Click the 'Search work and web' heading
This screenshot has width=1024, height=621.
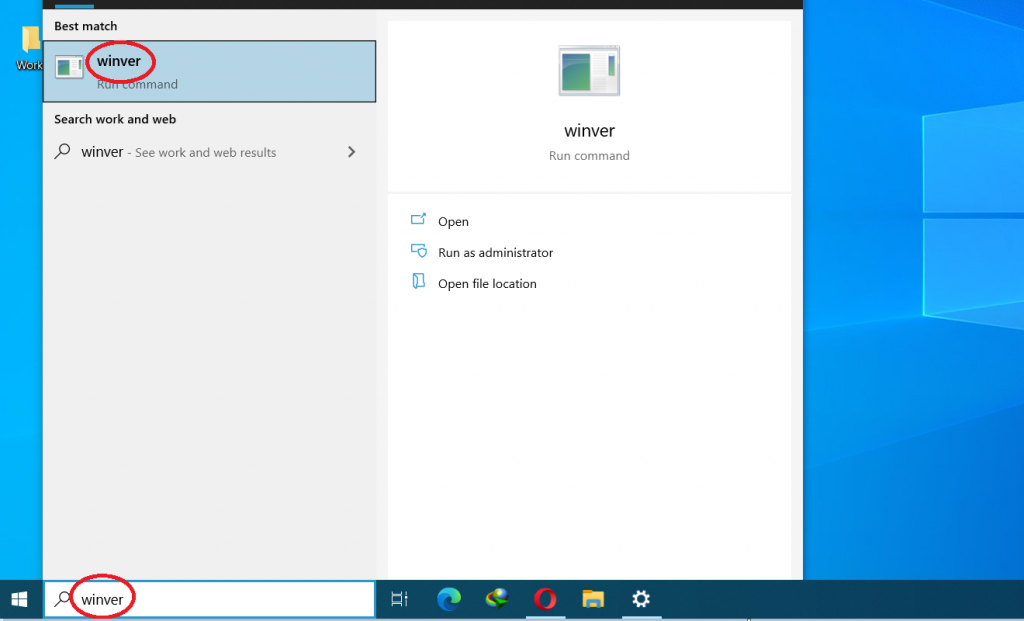(115, 119)
